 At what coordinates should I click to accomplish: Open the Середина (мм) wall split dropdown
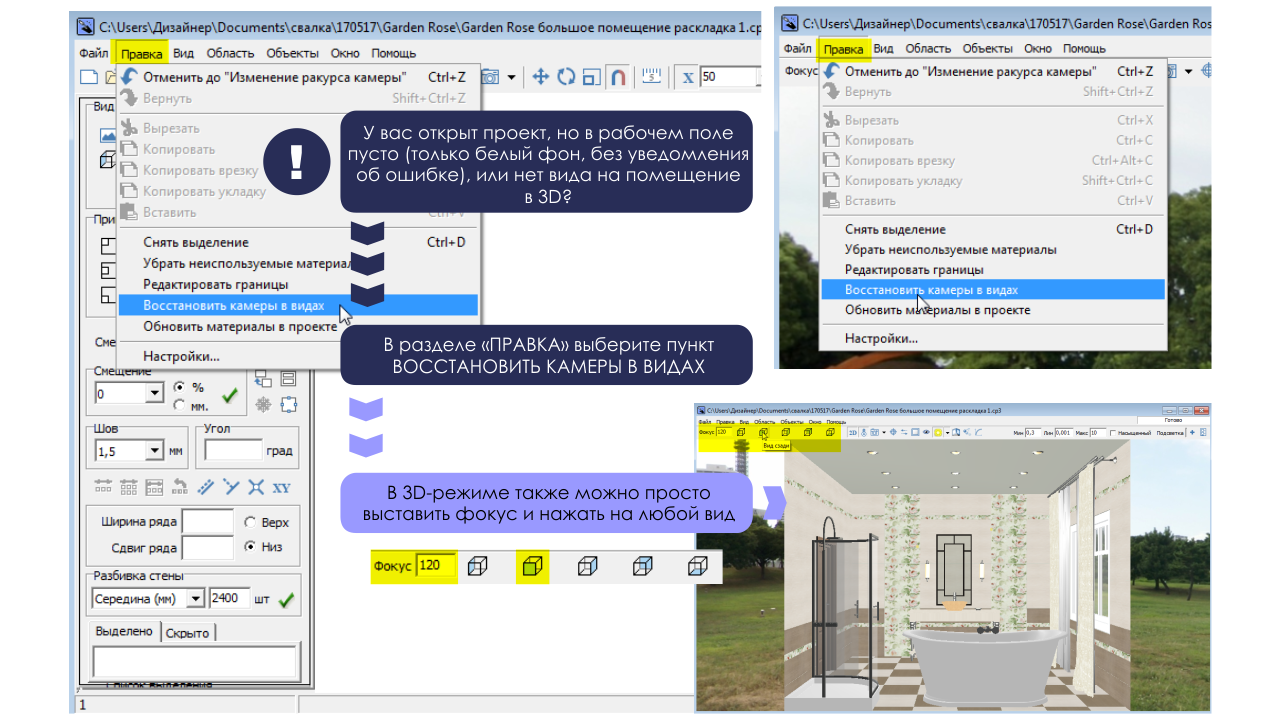(x=195, y=598)
